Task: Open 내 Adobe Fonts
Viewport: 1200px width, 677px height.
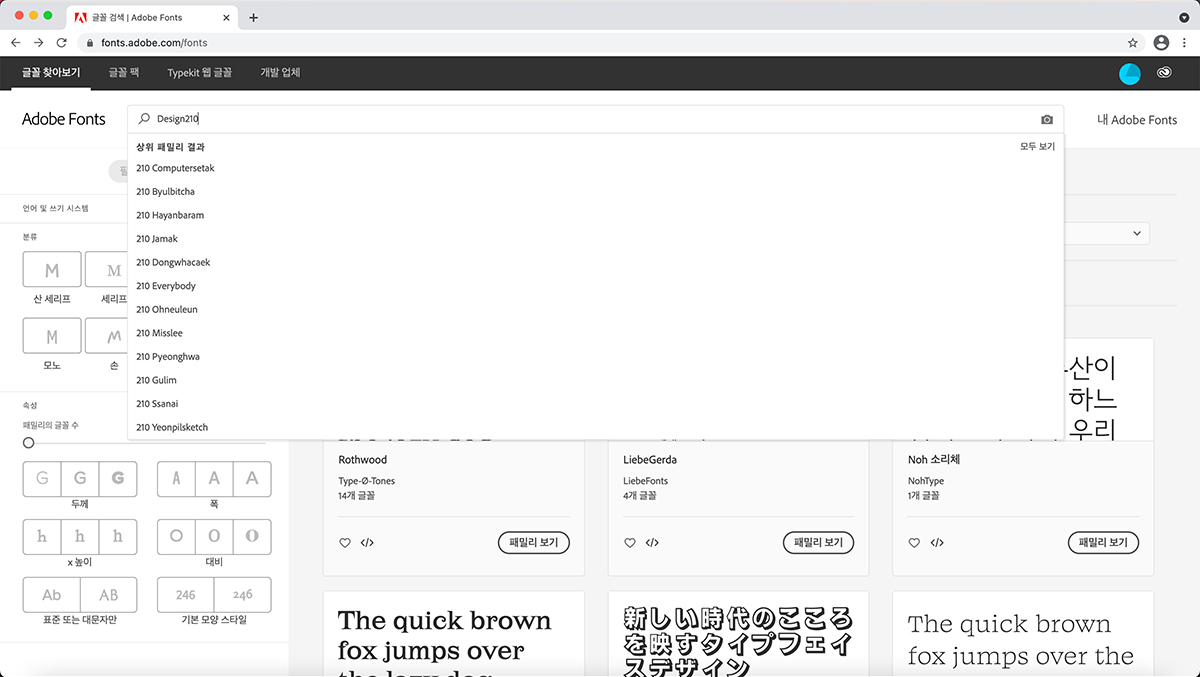Action: click(1137, 120)
